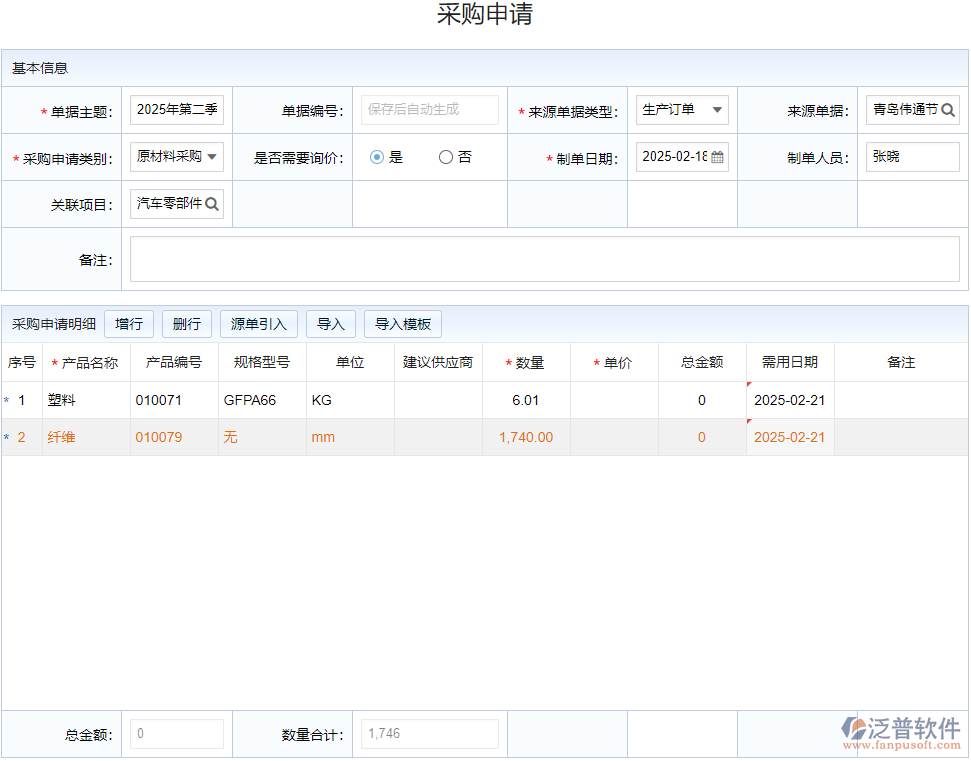Image resolution: width=971 pixels, height=761 pixels.
Task: Click the 删行 button to delete a row
Action: click(x=186, y=323)
